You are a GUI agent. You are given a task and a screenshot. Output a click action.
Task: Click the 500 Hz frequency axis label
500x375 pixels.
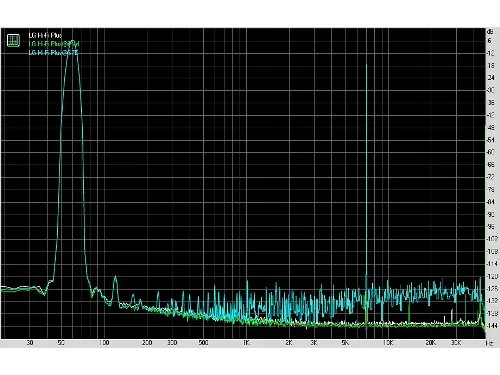pos(203,343)
